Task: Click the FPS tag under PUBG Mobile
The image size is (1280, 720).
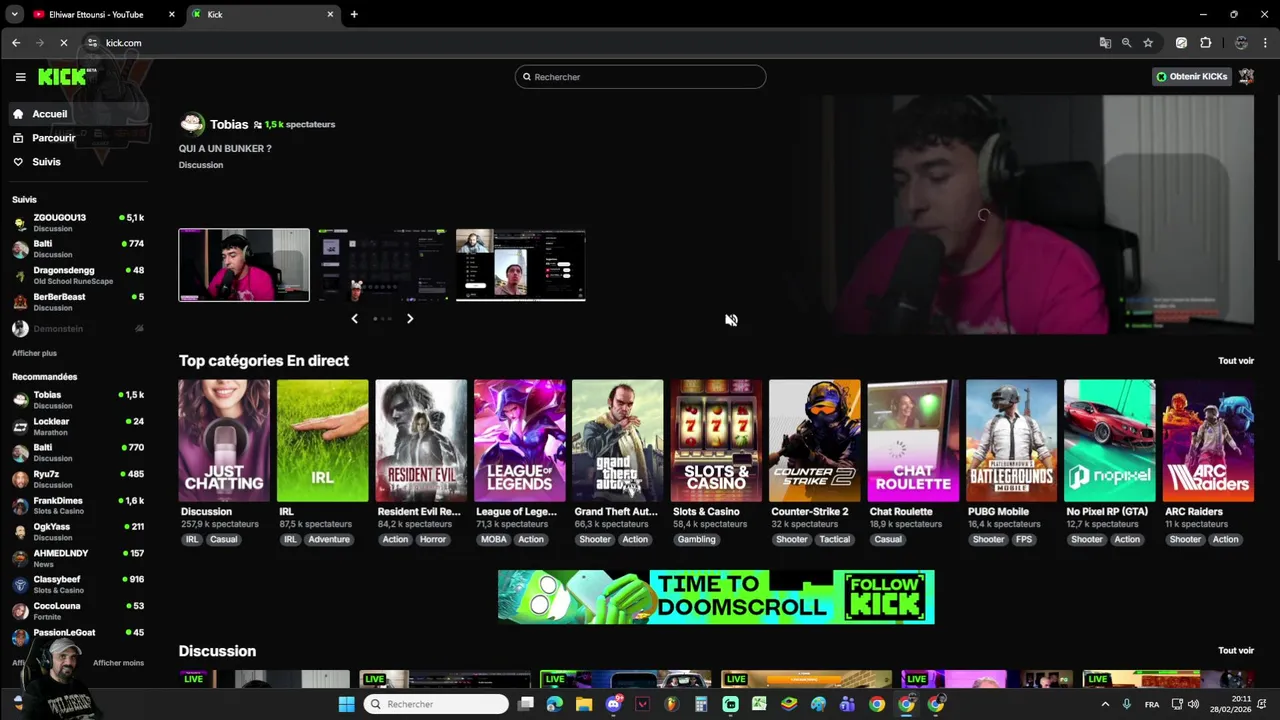Action: point(1024,539)
